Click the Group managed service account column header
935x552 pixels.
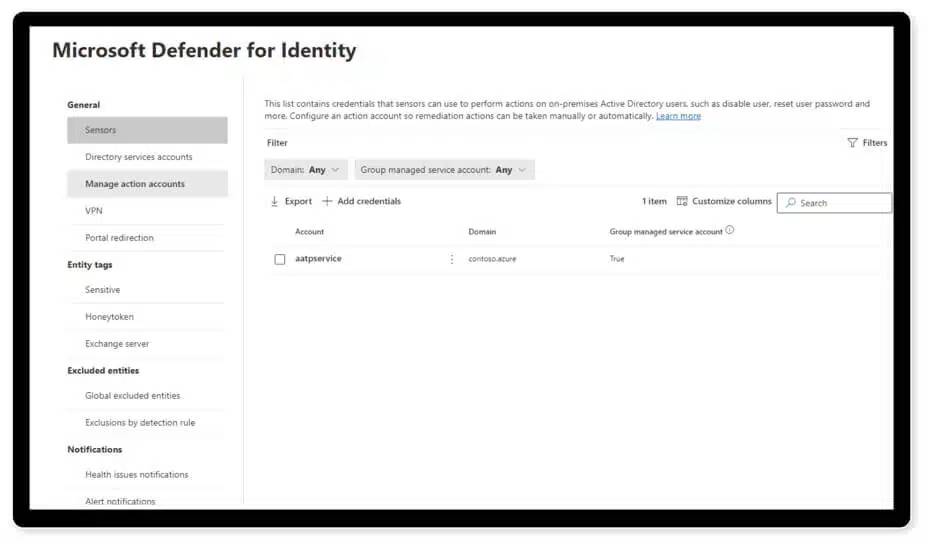point(666,232)
